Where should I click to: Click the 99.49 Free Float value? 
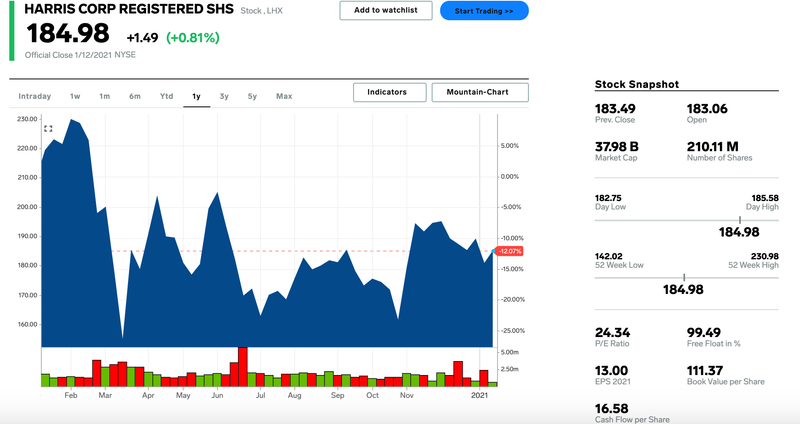pos(704,333)
